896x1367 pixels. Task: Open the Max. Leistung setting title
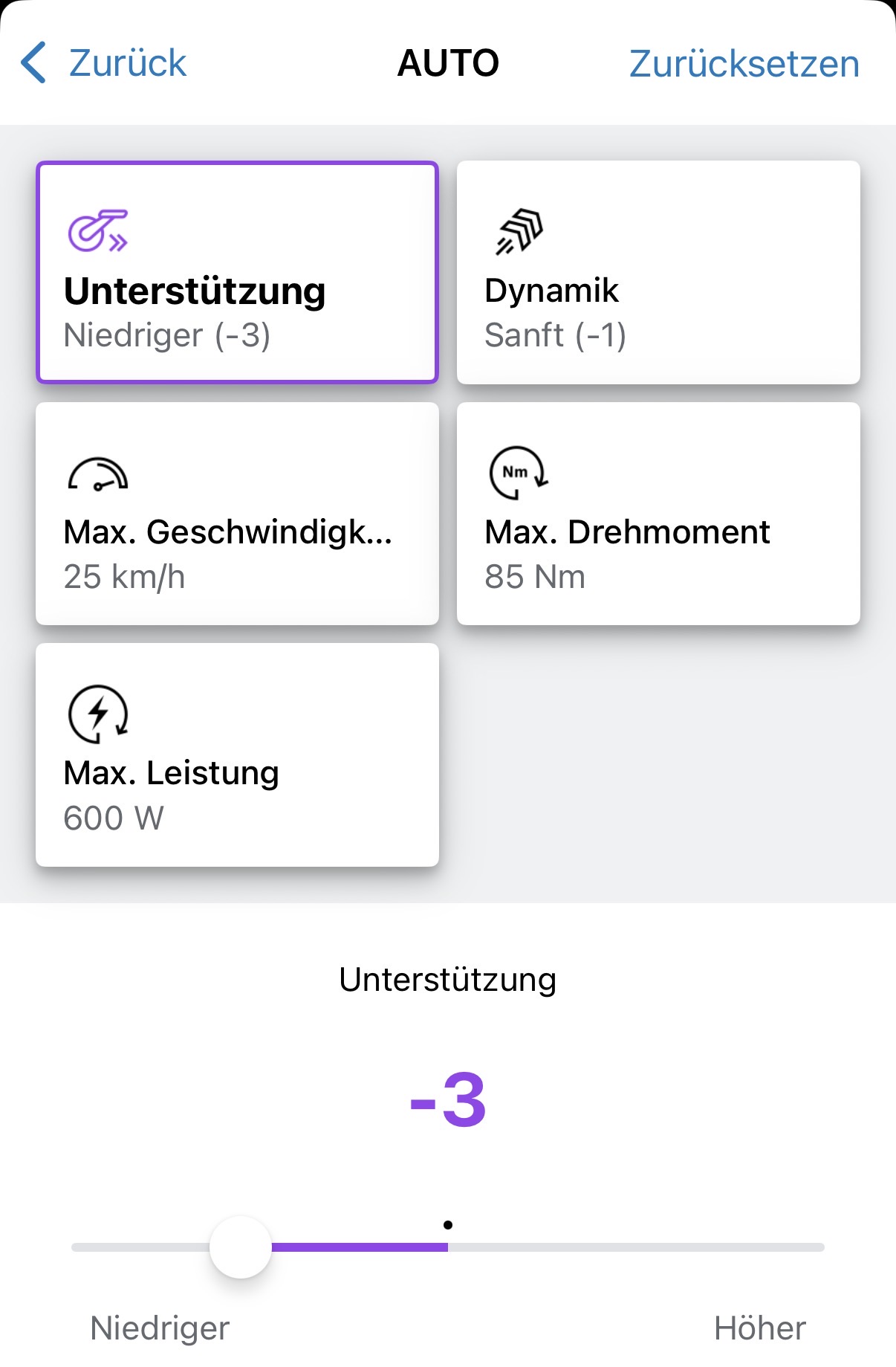[x=171, y=773]
